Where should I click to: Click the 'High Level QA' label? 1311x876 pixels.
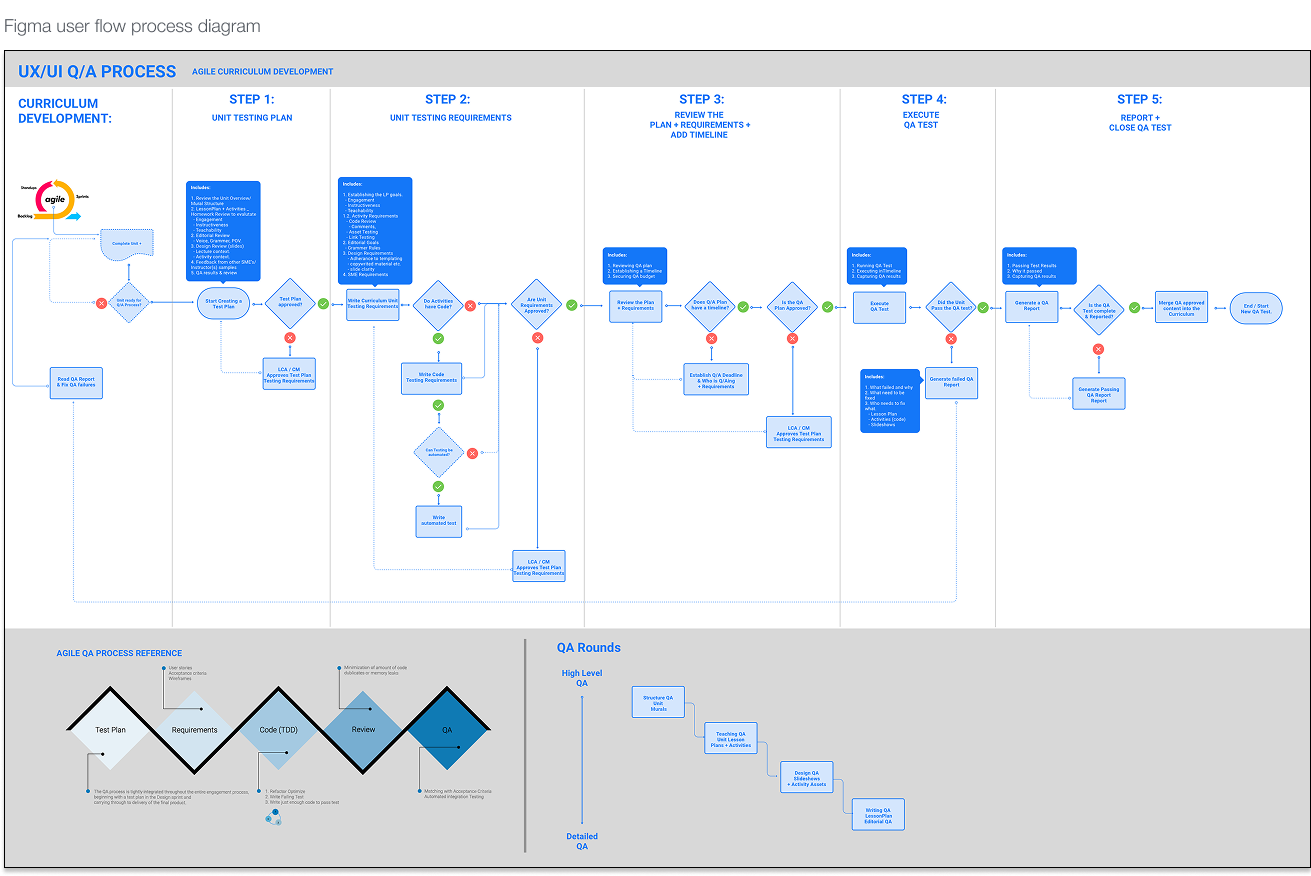(x=582, y=678)
